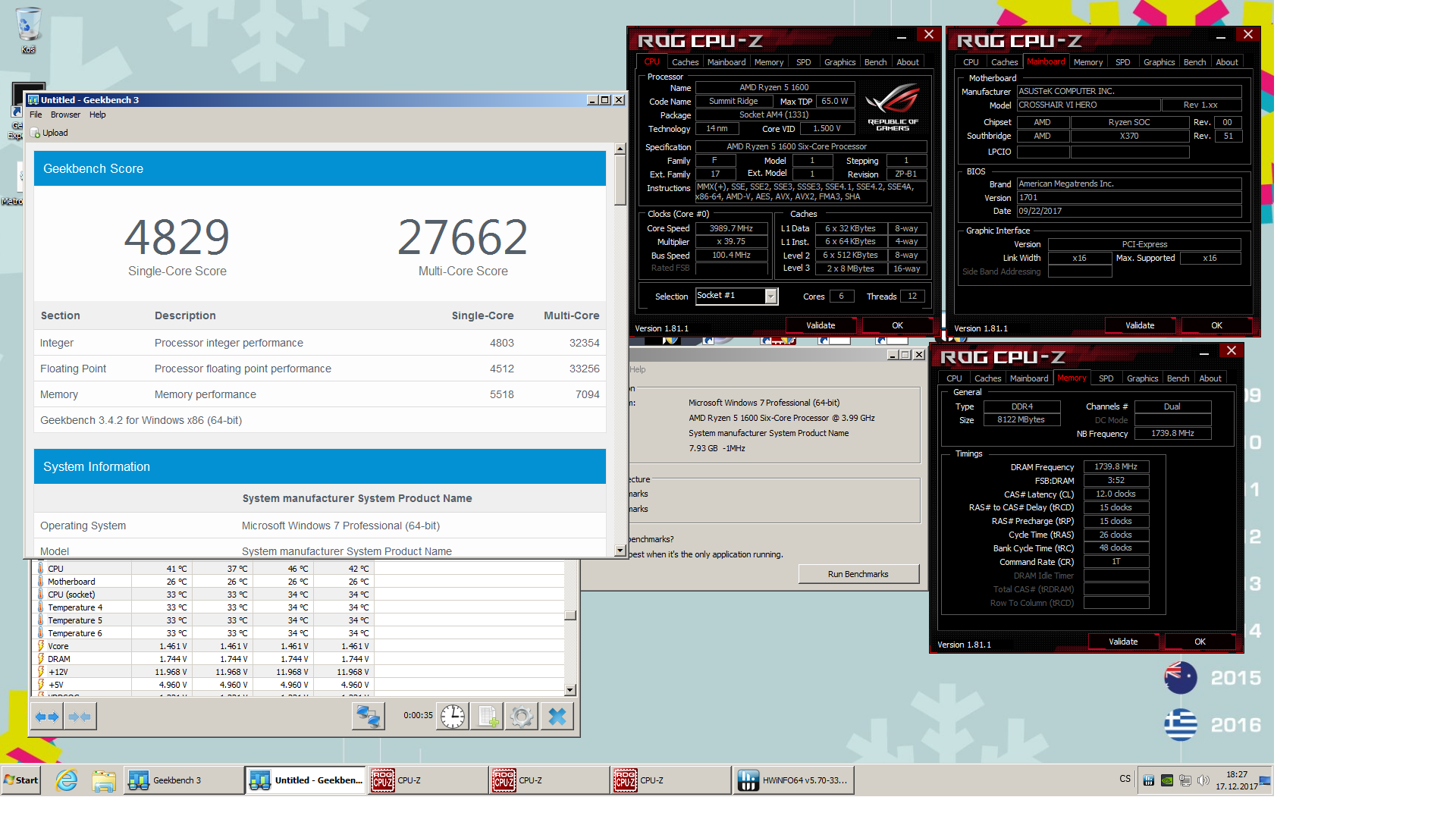Screen dimensions: 1456x819
Task: Click the single-core score 4829
Action: tap(177, 237)
